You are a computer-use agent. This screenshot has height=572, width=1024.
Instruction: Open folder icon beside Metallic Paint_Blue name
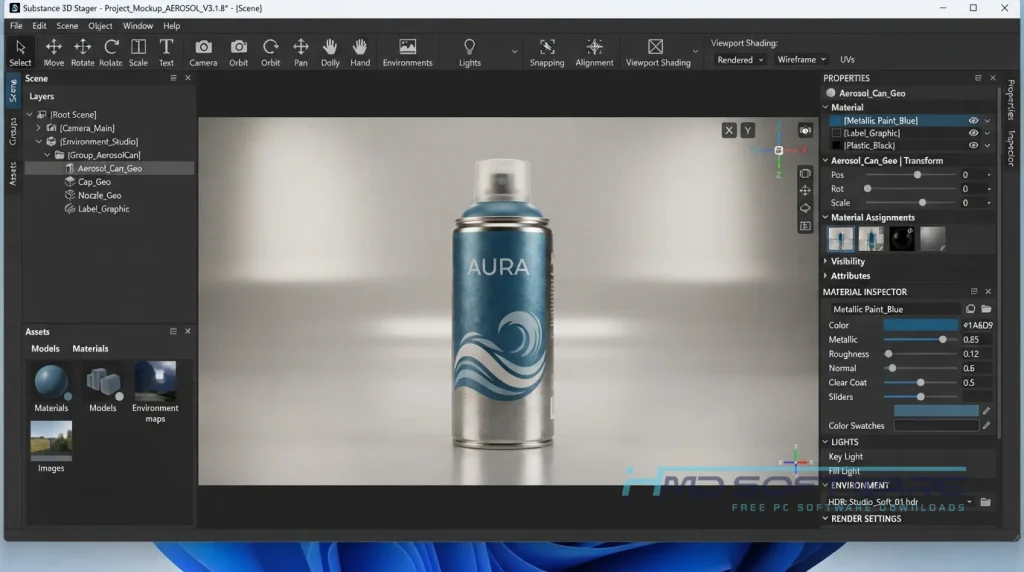(x=986, y=309)
